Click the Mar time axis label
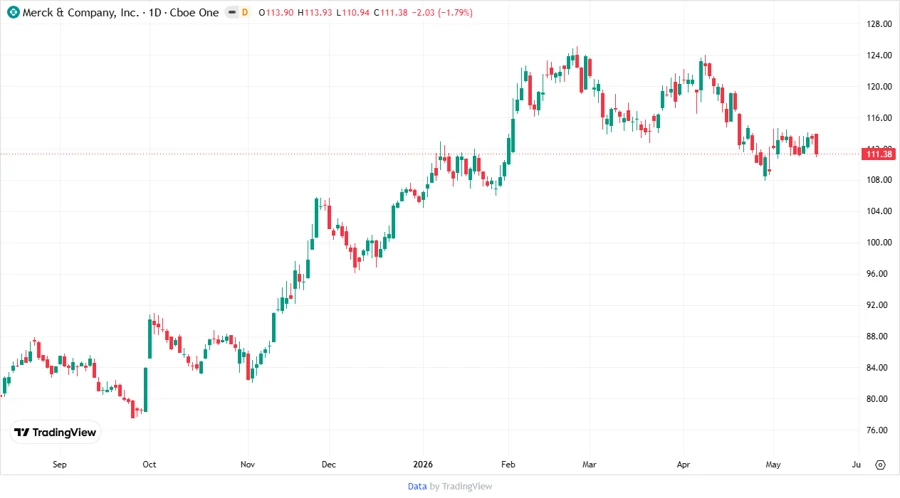 pyautogui.click(x=589, y=465)
